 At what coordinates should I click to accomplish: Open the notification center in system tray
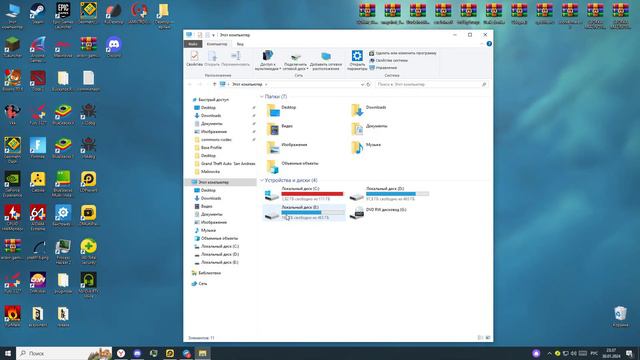point(629,353)
